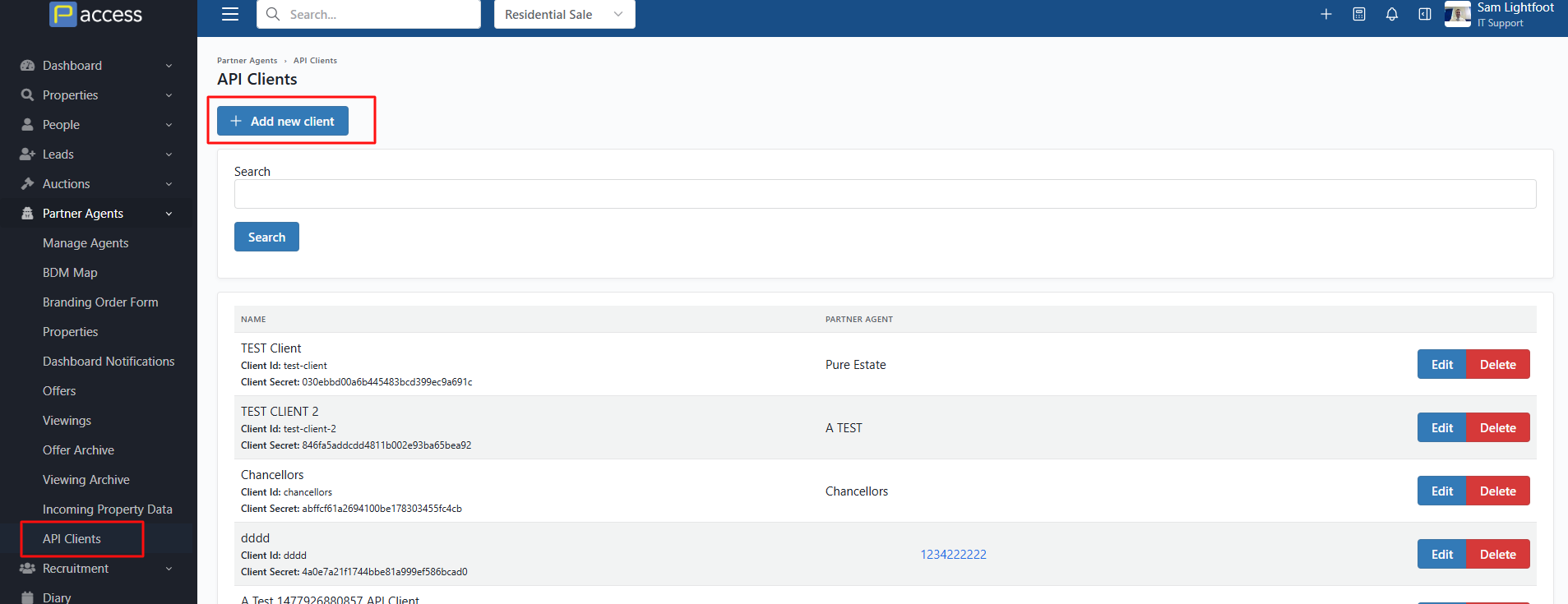1568x604 pixels.
Task: Open Manage Agents menu item
Action: (x=86, y=243)
